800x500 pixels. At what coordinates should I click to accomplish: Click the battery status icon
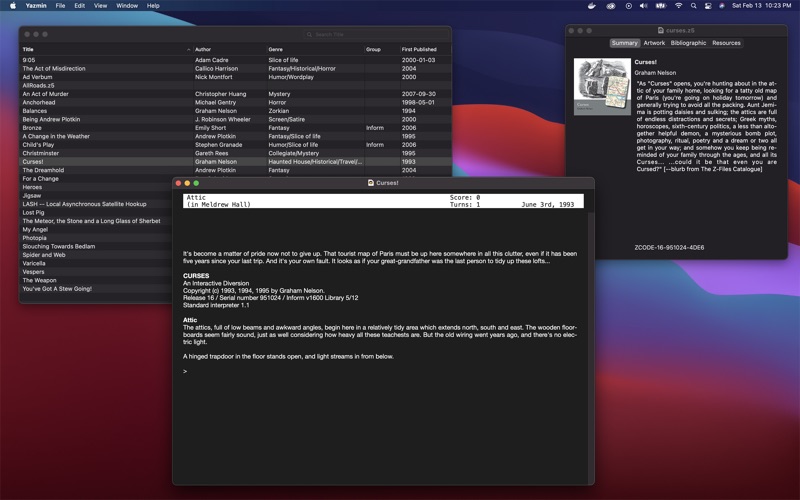click(x=661, y=6)
